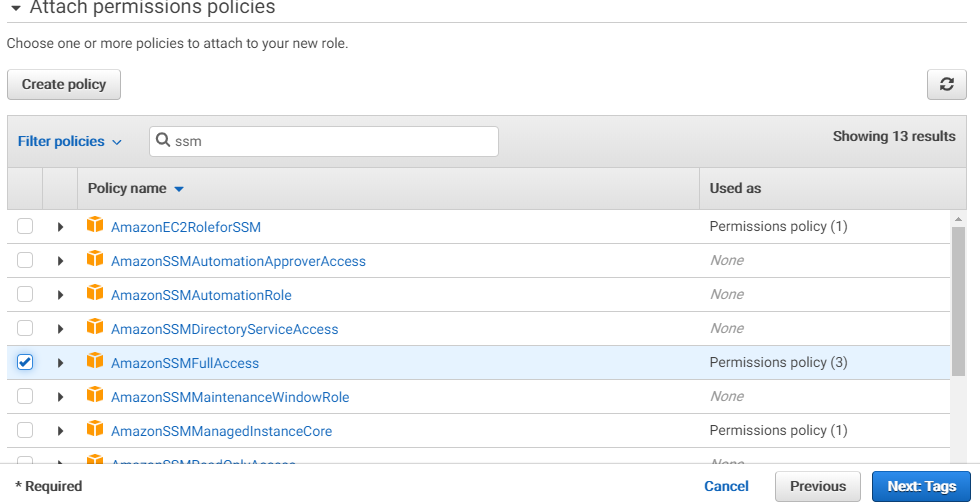Click Permissions policy (3) for AmazonSSMFullAccess
Viewport: 980px width, 503px height.
[x=778, y=362]
